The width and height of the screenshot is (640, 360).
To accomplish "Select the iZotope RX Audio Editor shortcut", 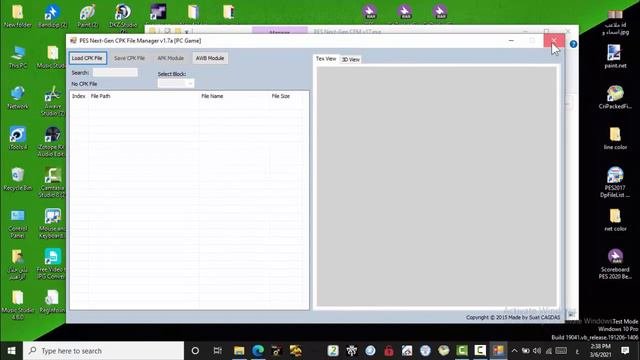I will click(x=52, y=142).
